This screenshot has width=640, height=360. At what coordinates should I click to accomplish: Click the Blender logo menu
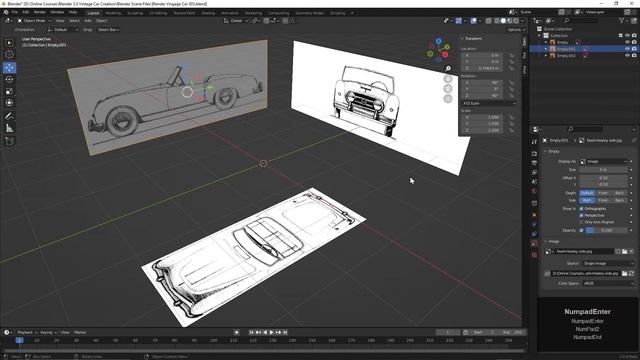tap(6, 12)
